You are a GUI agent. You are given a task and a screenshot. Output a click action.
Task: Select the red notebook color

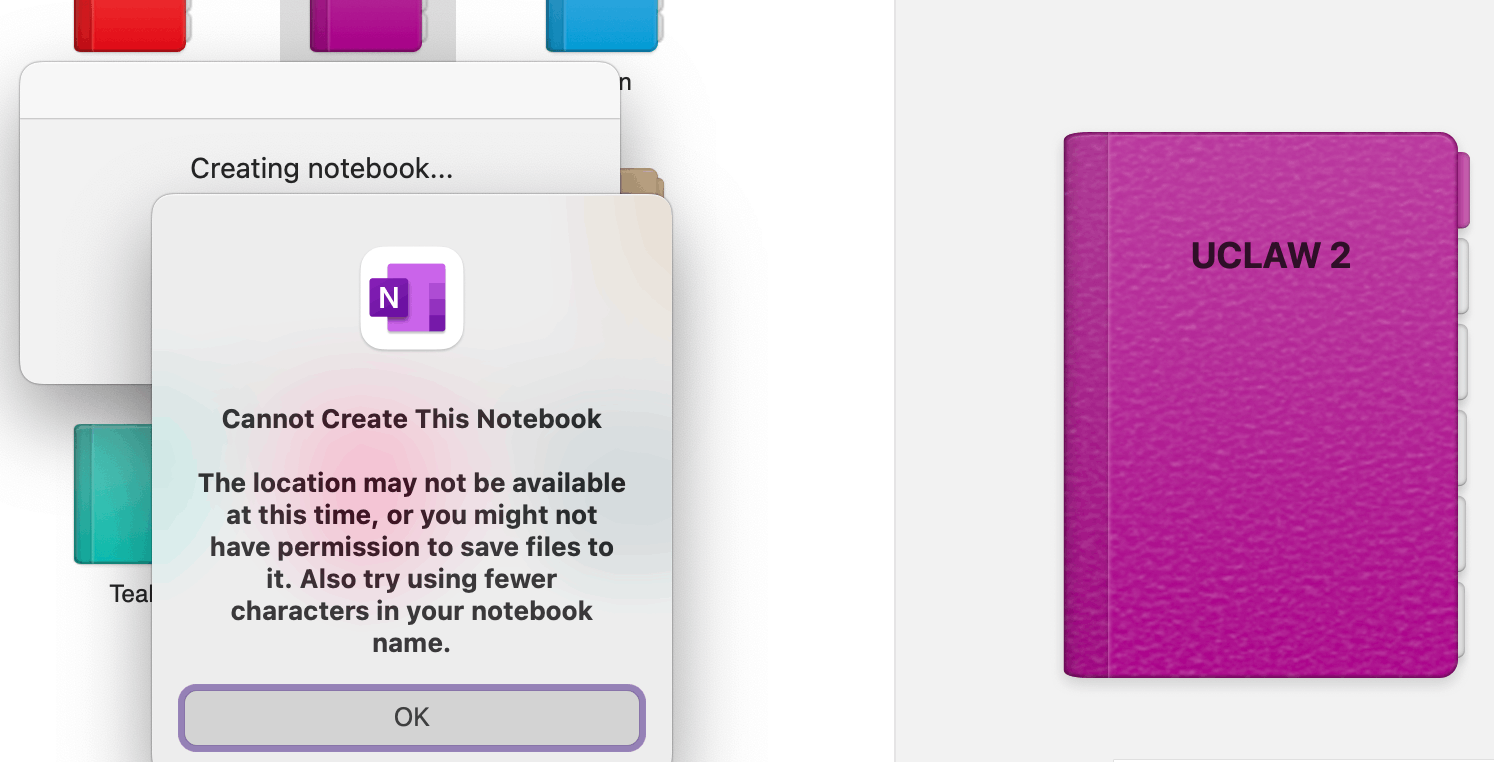point(131,25)
